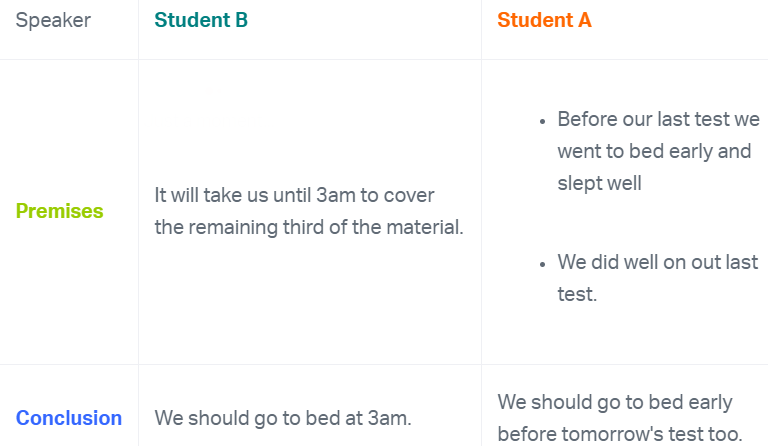Select the orange Student A header
Viewport: 768px width, 446px height.
(544, 20)
